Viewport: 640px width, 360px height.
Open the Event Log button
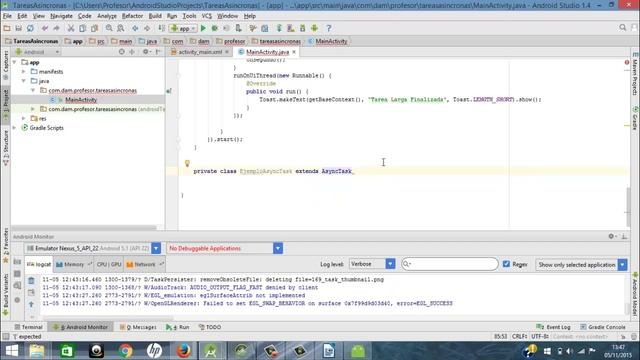pos(553,327)
